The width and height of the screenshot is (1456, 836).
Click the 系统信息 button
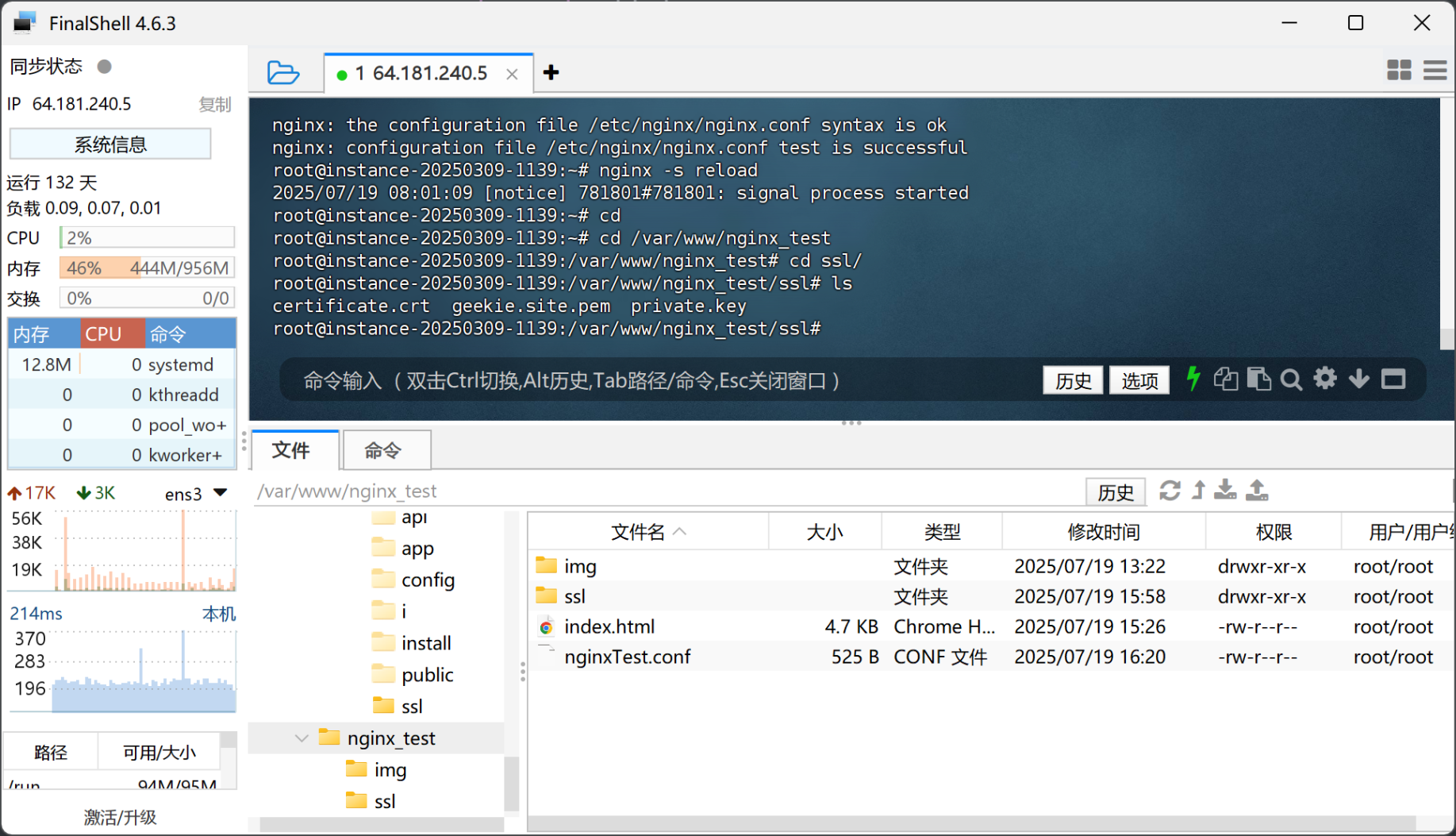pyautogui.click(x=110, y=144)
